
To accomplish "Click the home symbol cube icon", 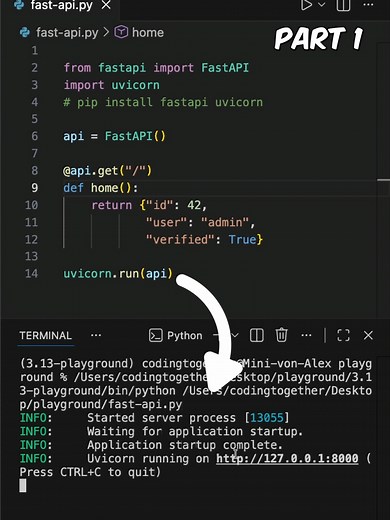I will click(x=121, y=32).
